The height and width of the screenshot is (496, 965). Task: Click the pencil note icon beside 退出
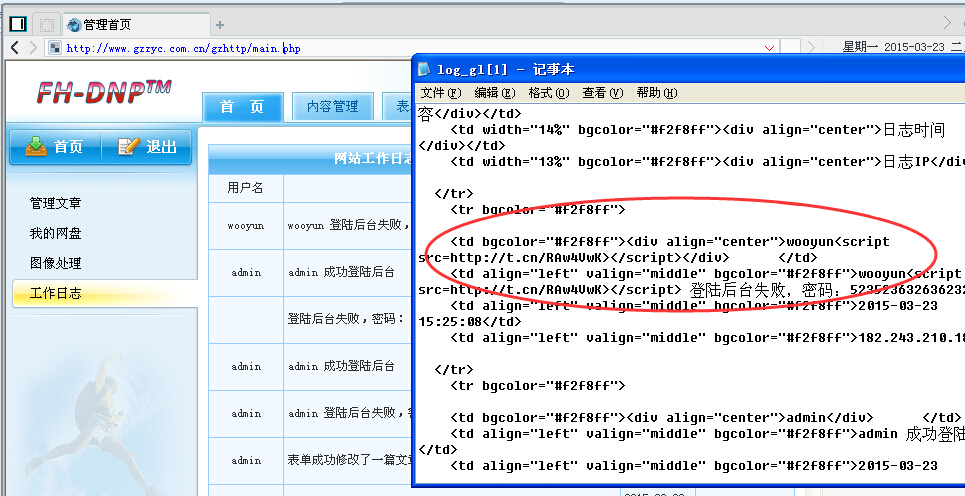pyautogui.click(x=129, y=146)
